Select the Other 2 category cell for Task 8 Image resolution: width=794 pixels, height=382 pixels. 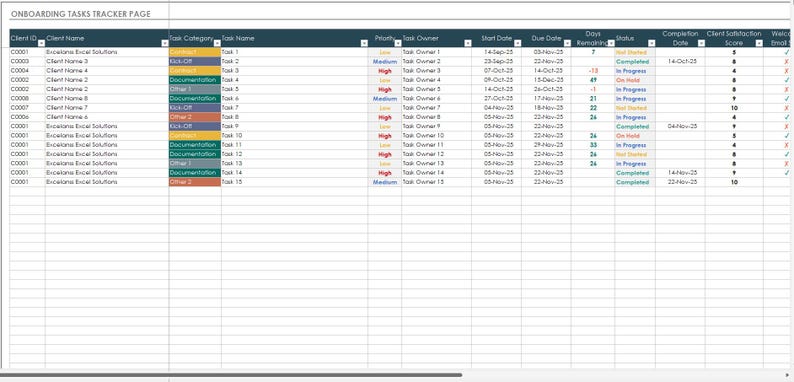coord(195,117)
